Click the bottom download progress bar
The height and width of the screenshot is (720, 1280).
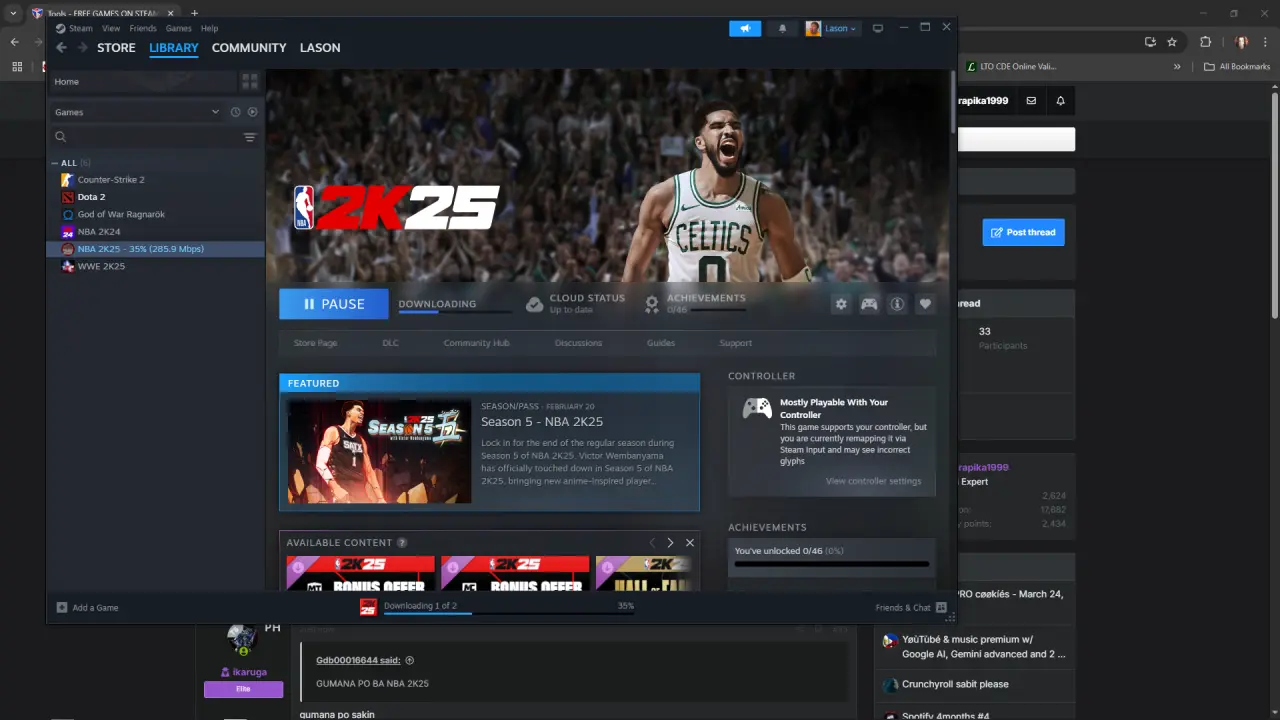click(509, 612)
